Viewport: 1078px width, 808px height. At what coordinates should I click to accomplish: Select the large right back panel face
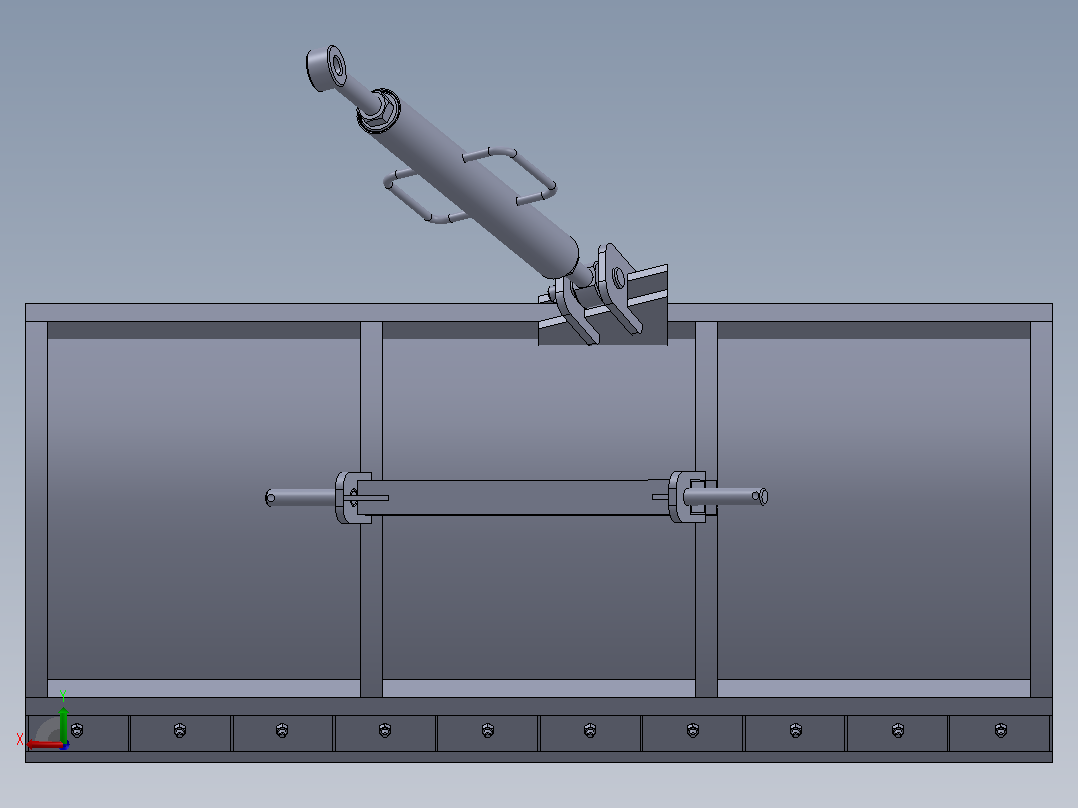coord(874,509)
